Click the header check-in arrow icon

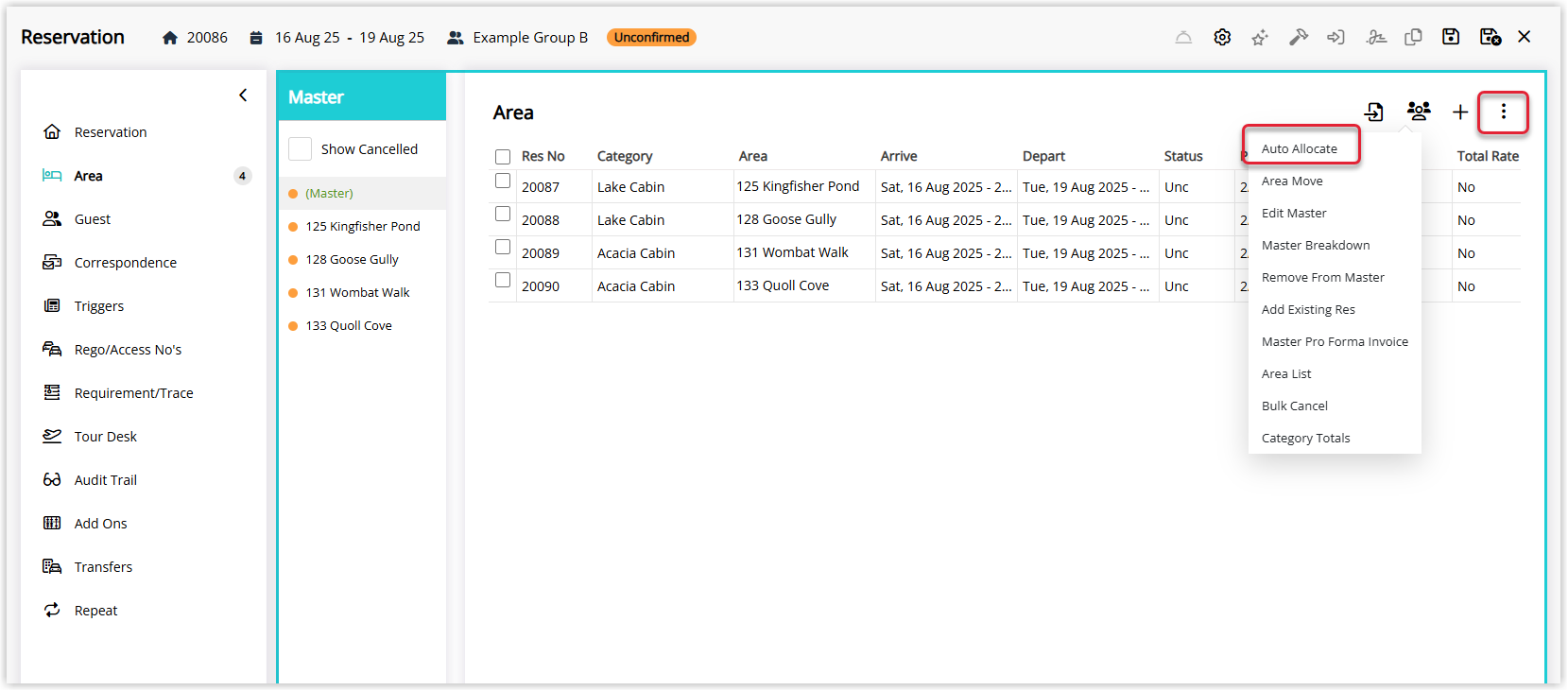(1335, 38)
